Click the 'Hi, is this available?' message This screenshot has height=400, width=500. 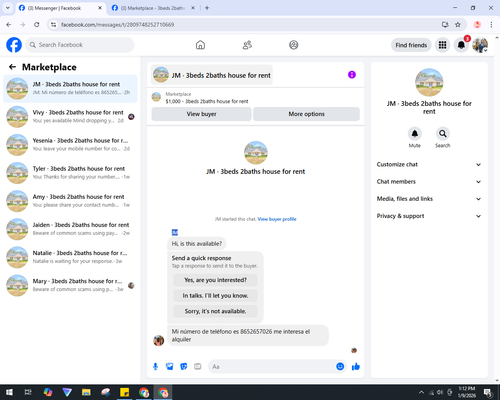coord(197,244)
